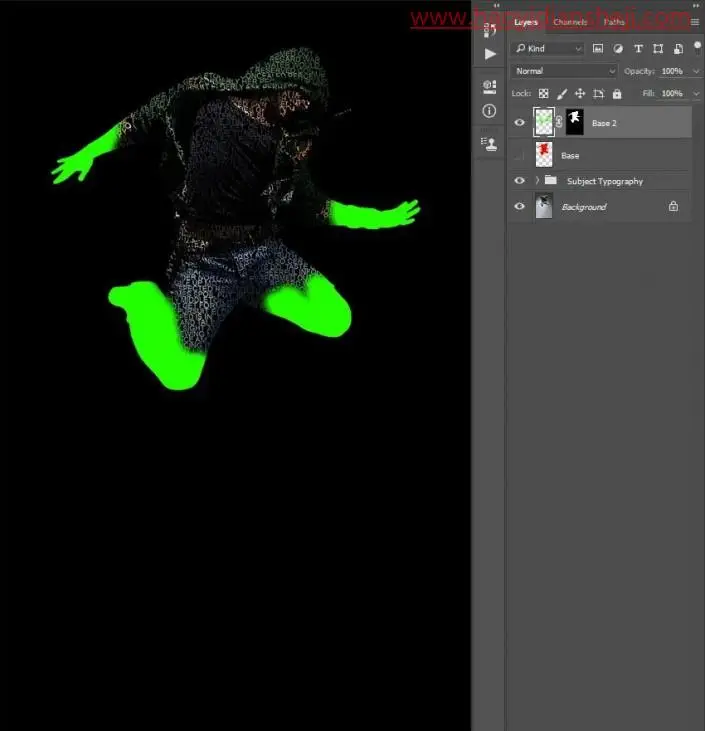The width and height of the screenshot is (705, 731).
Task: Open the Info panel icon
Action: click(x=489, y=111)
